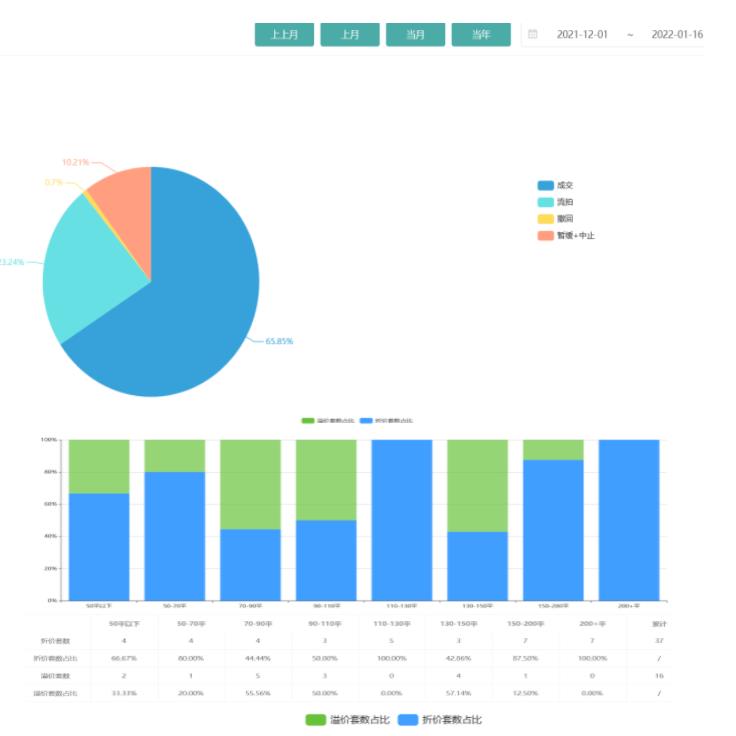Open end date 2022-01-16 field
The width and height of the screenshot is (736, 736).
[677, 34]
